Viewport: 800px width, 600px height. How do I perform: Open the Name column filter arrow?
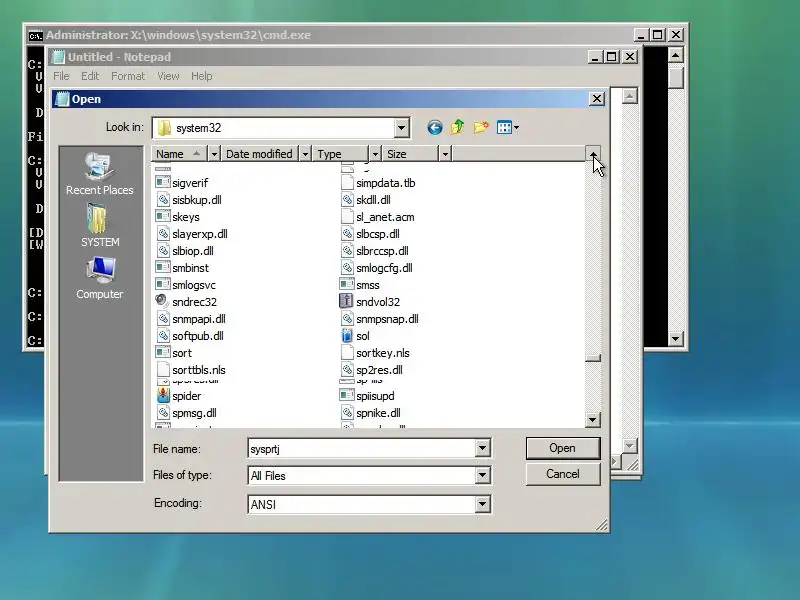[x=214, y=154]
